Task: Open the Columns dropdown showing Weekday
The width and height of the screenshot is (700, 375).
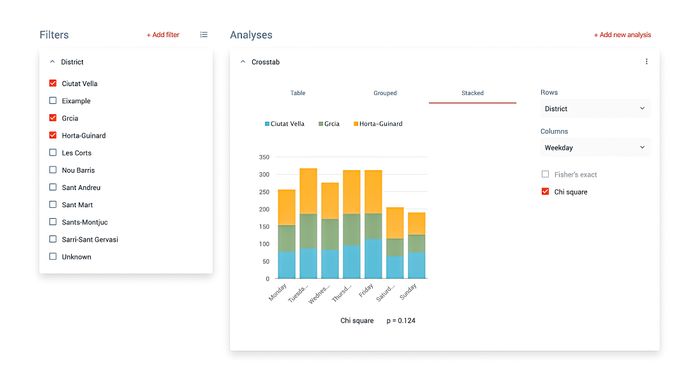Action: tap(595, 147)
